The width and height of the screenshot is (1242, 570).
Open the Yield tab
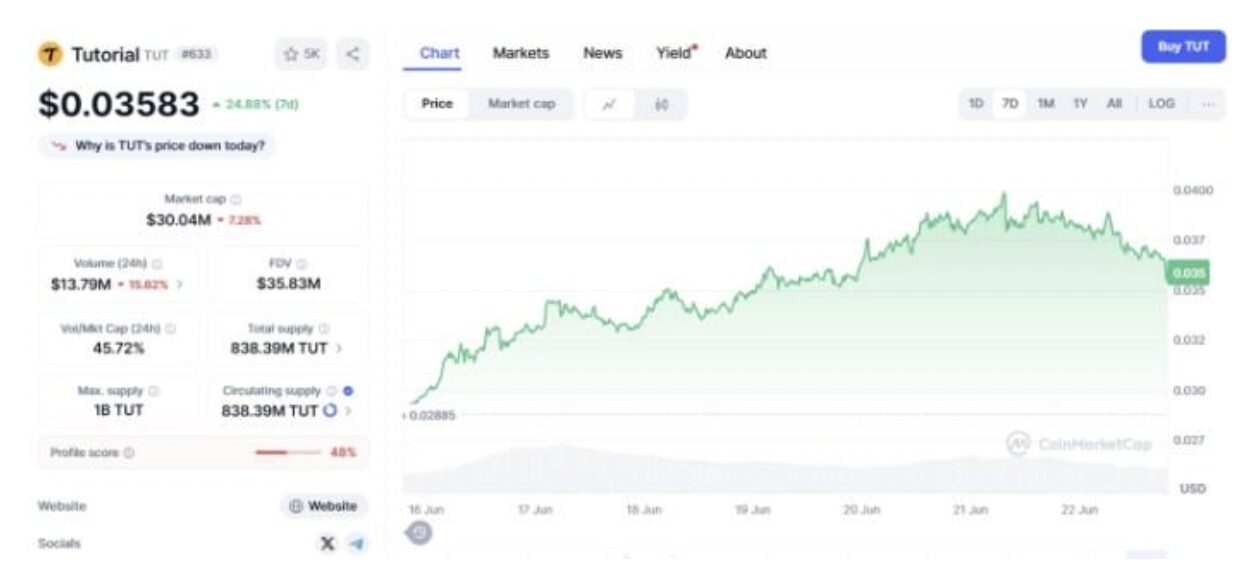point(675,53)
